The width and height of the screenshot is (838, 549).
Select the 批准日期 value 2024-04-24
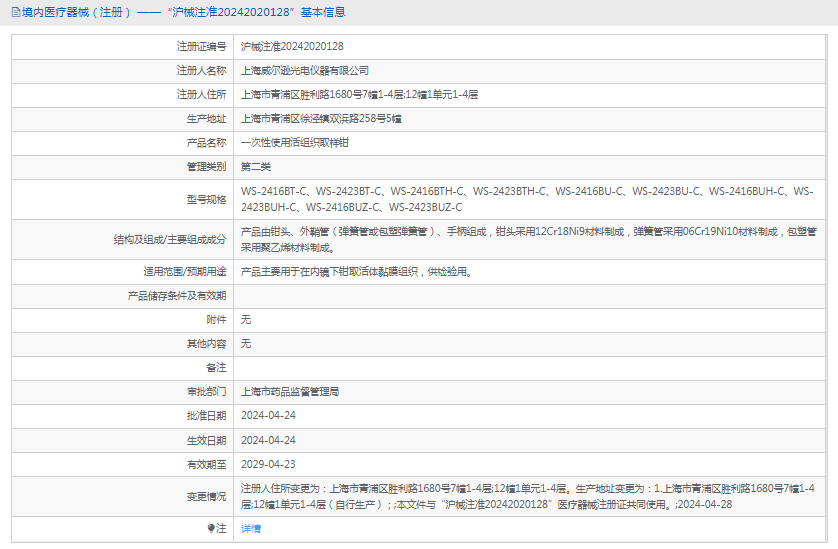coord(268,416)
